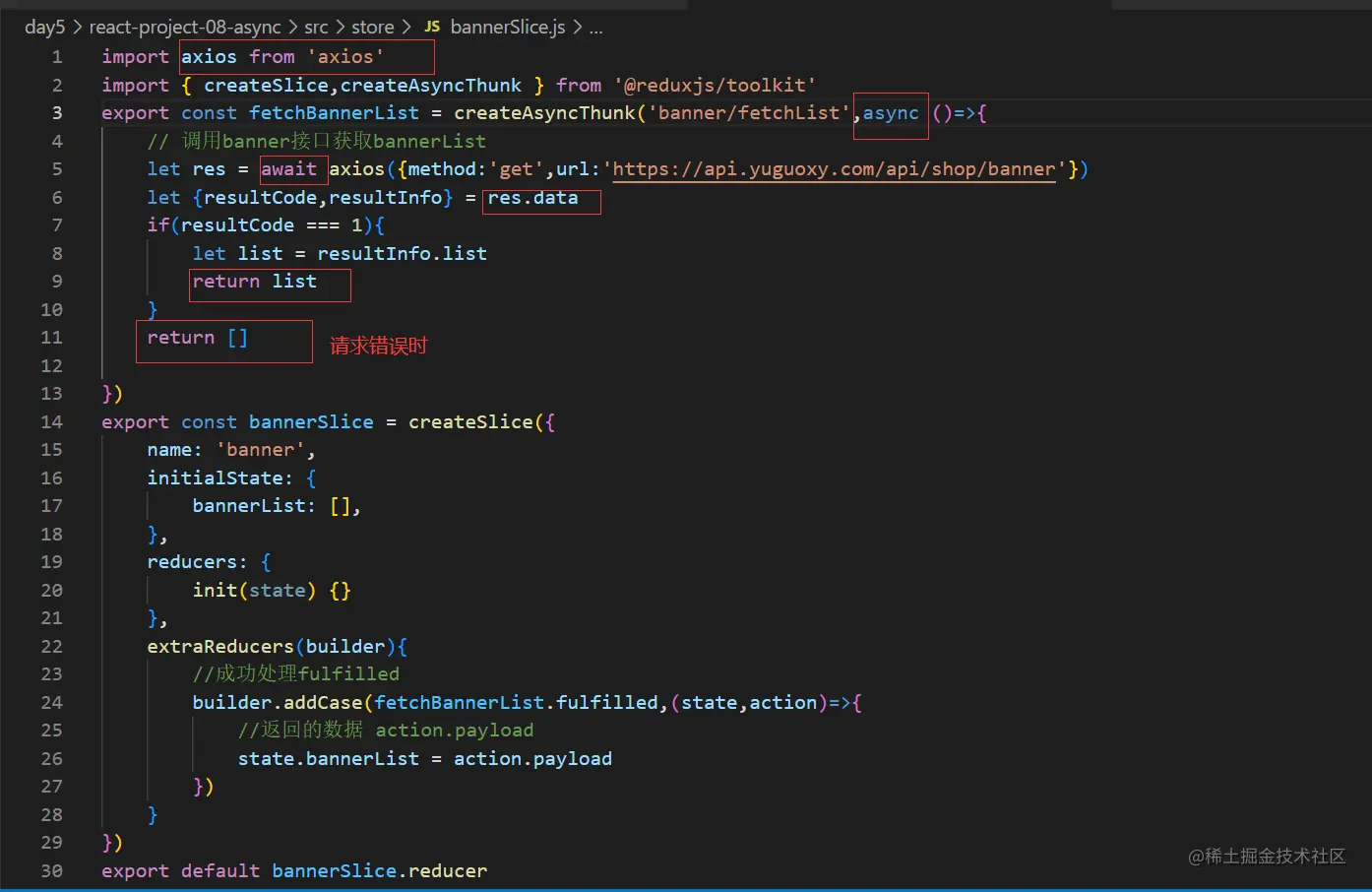
Task: Click resultInfo.list on line 8
Action: point(402,254)
